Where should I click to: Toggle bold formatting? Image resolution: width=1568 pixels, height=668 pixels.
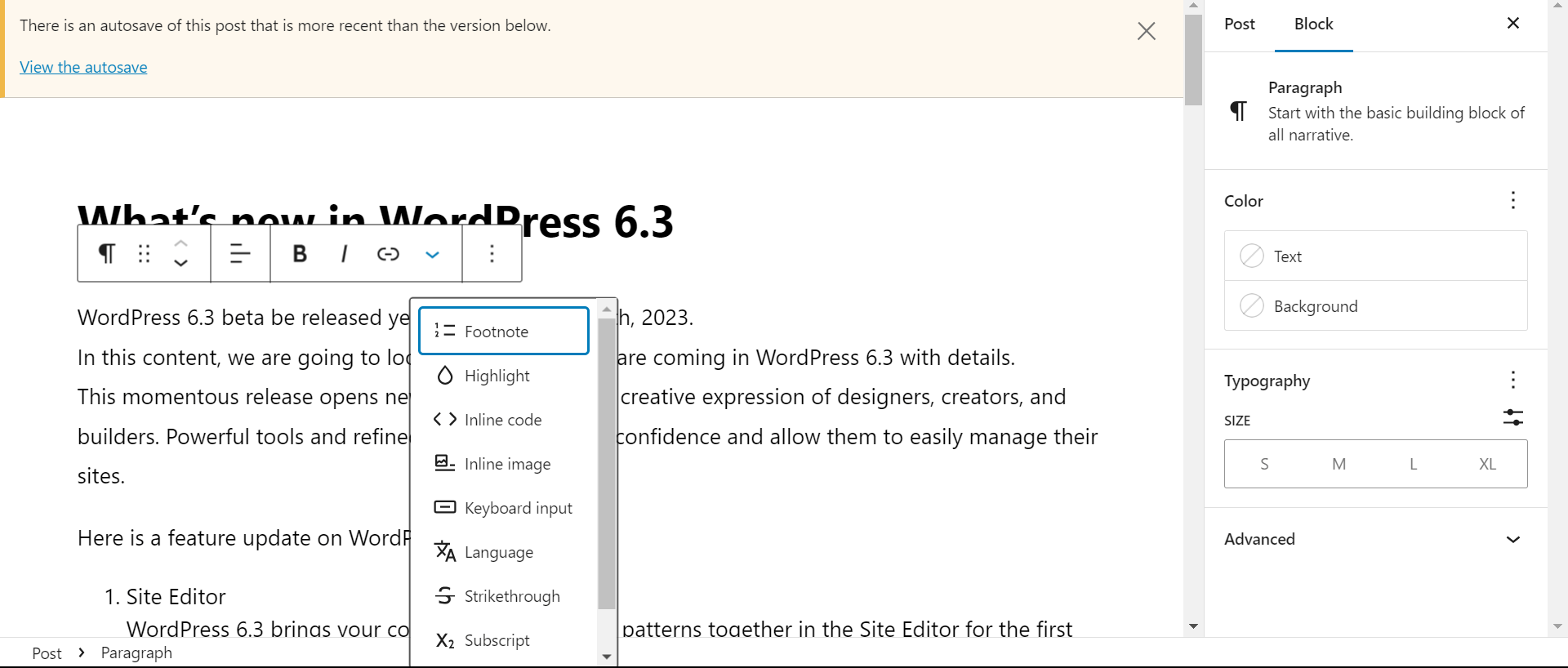(300, 254)
